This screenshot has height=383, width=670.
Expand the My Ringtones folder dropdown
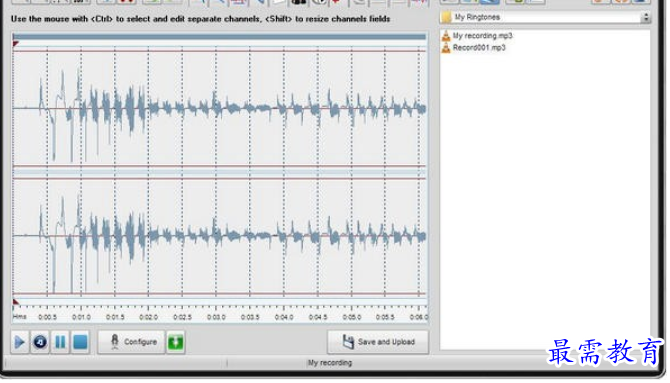tap(545, 17)
